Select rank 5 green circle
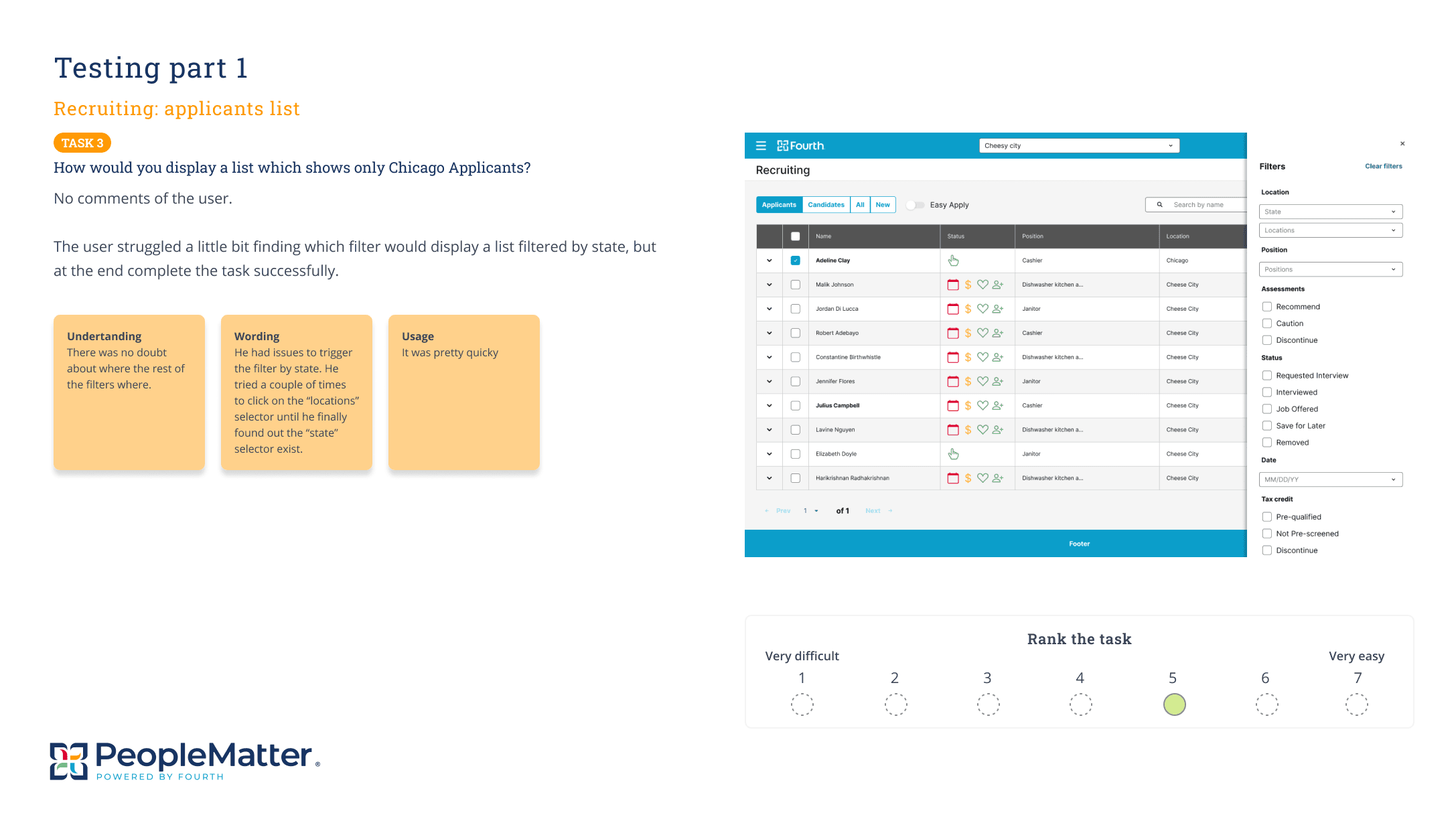The height and width of the screenshot is (821, 1456). click(1174, 704)
